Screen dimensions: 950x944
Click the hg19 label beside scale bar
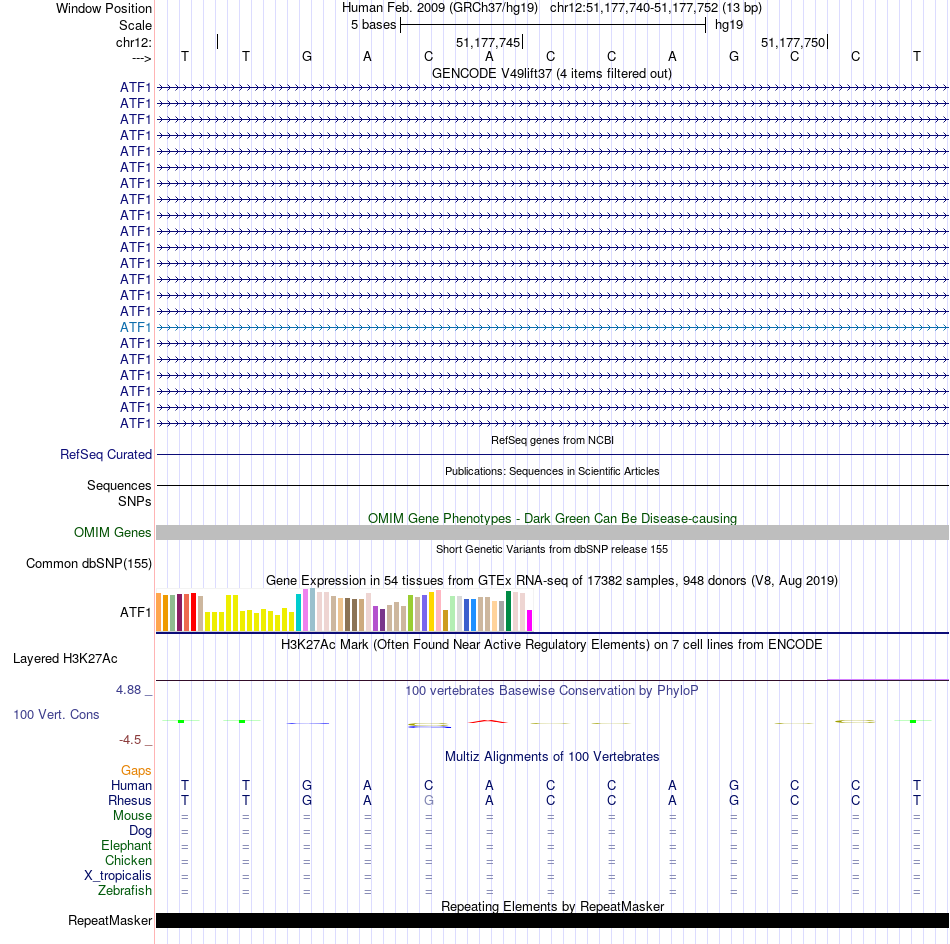(729, 25)
